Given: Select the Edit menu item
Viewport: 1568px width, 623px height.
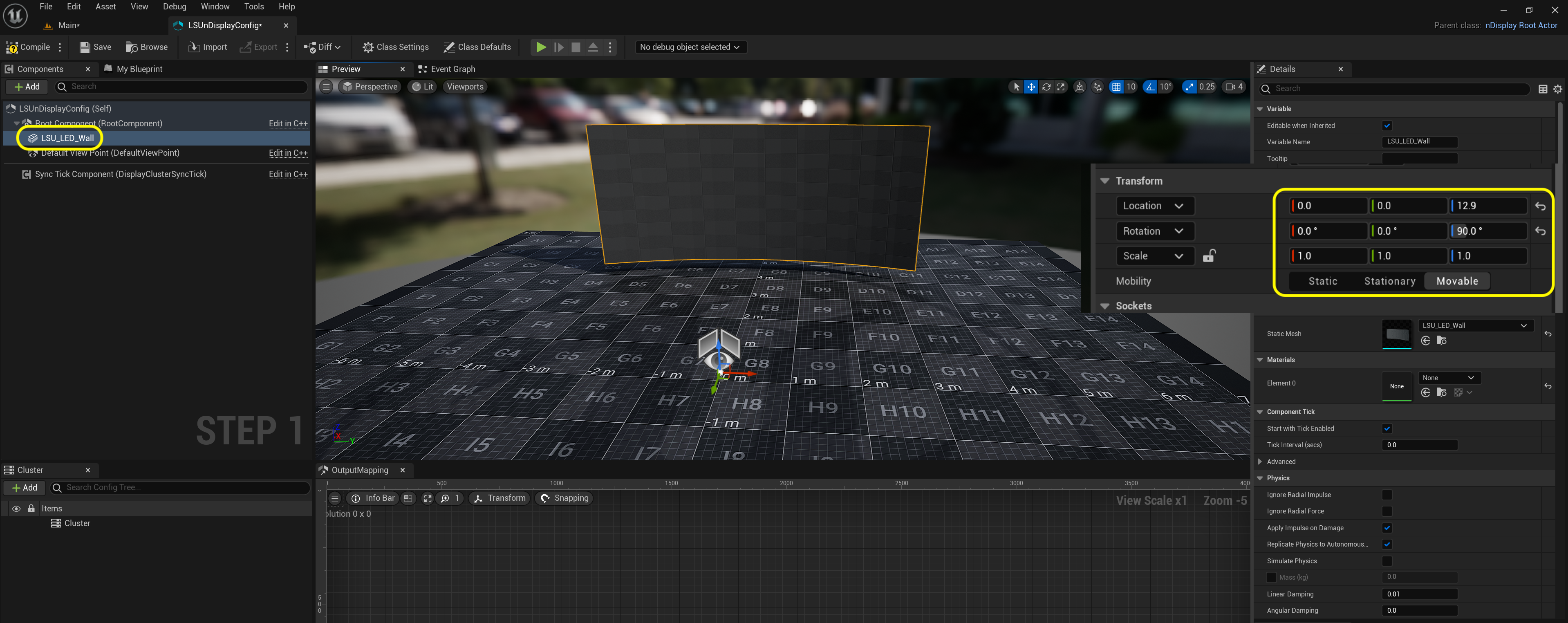Looking at the screenshot, I should 74,7.
